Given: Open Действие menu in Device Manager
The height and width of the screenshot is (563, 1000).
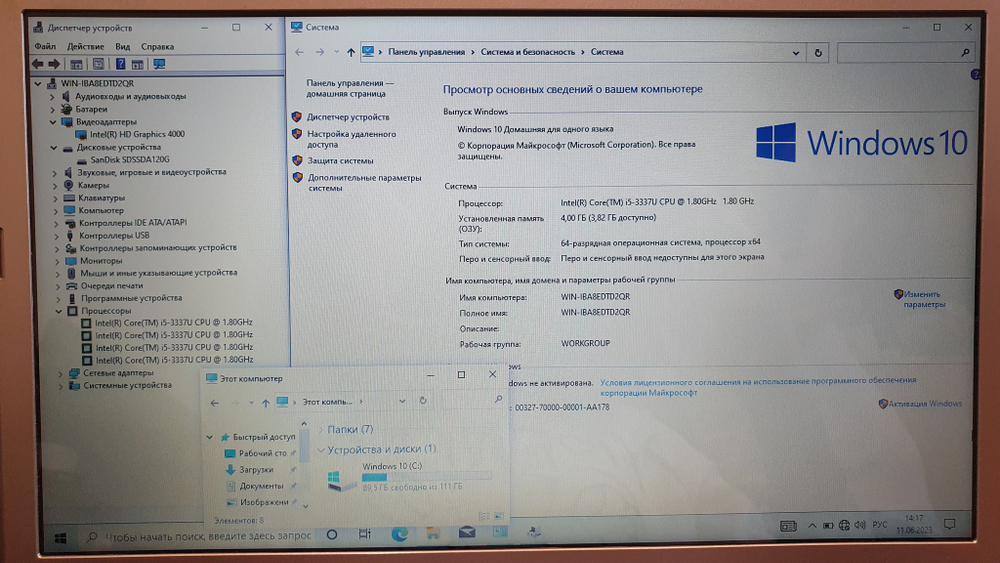Looking at the screenshot, I should click(x=85, y=46).
